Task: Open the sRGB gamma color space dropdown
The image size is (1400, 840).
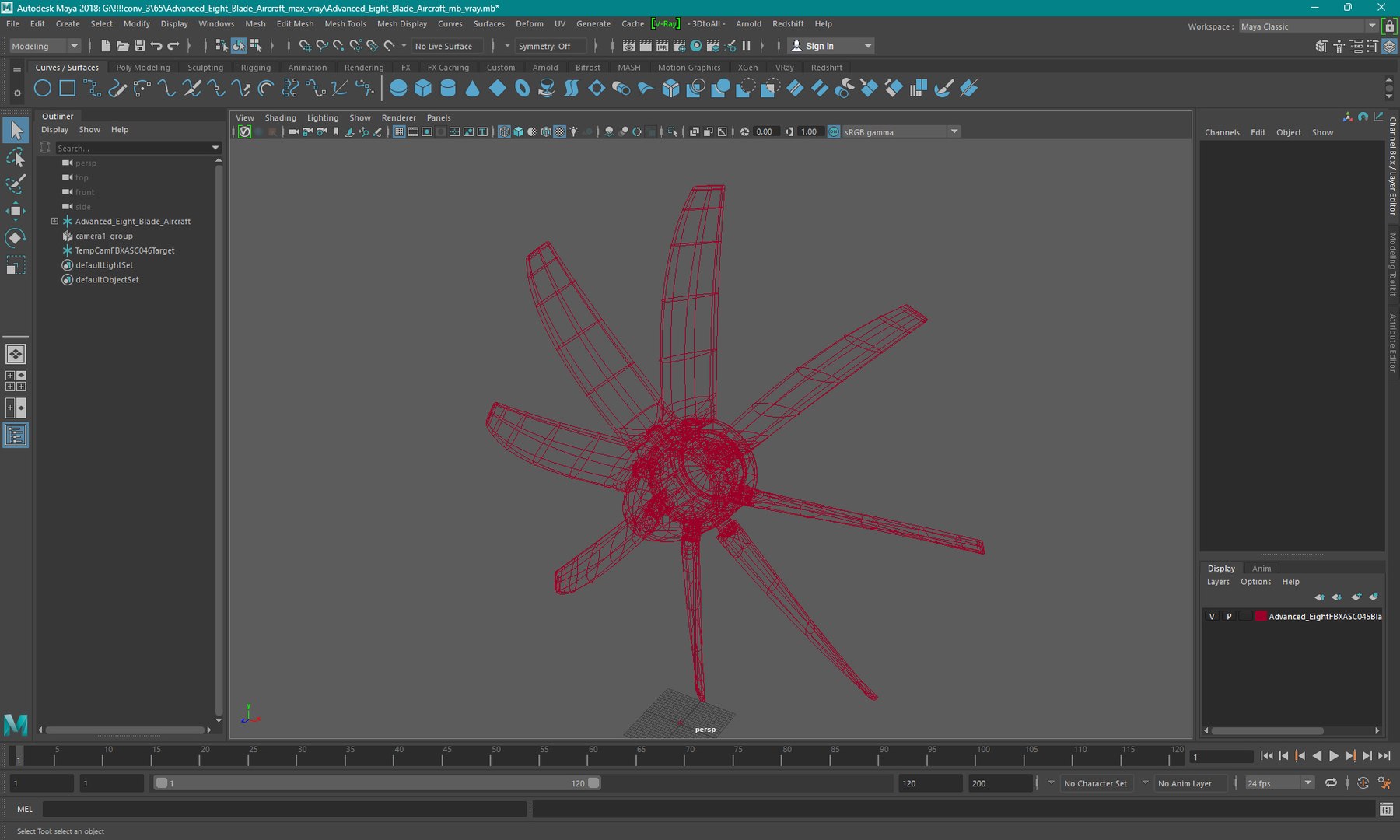Action: pos(901,131)
